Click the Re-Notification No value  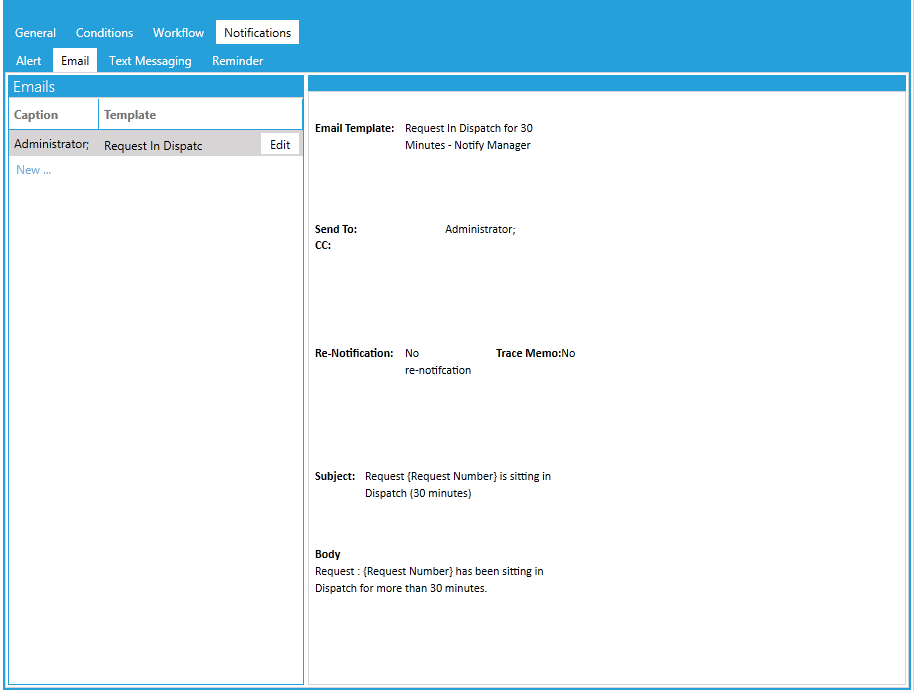[x=411, y=352]
